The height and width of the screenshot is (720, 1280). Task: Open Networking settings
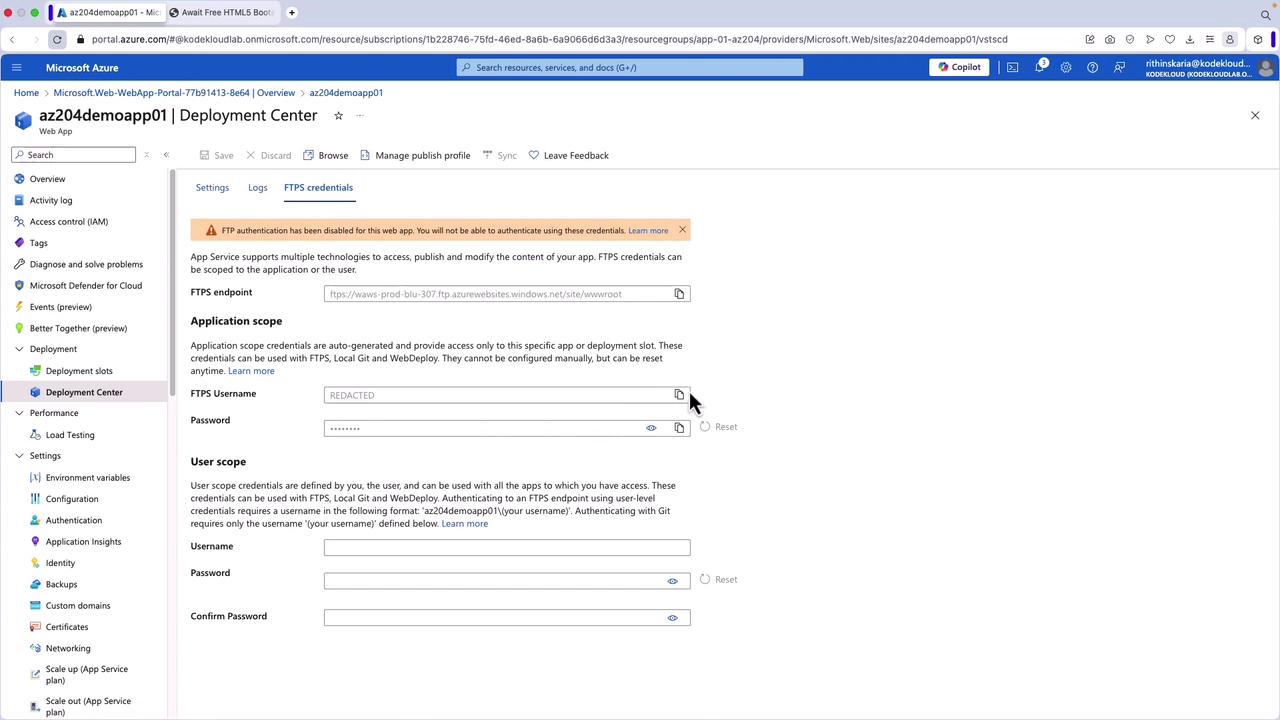68,648
